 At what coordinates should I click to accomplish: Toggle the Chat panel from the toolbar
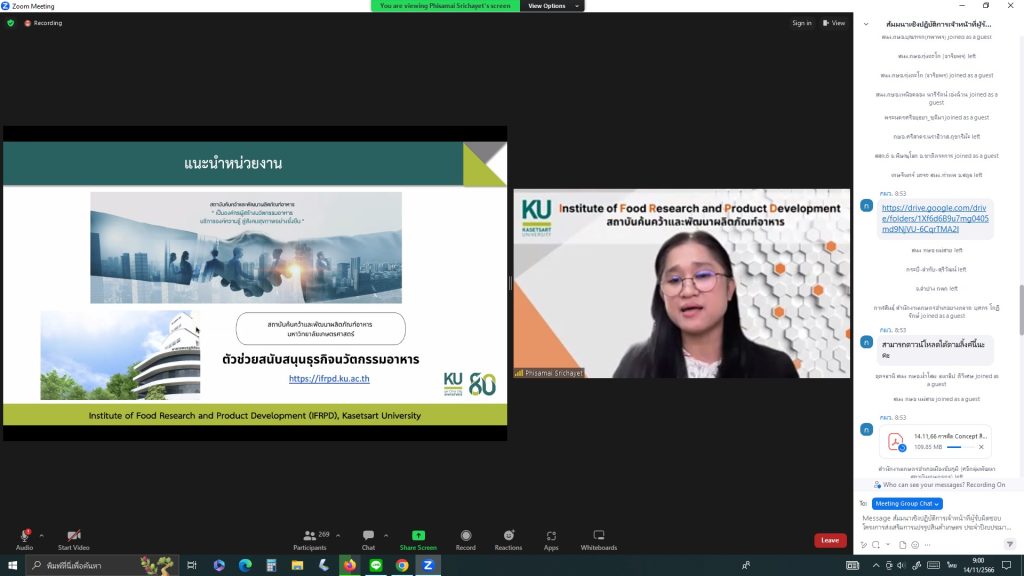pyautogui.click(x=368, y=538)
